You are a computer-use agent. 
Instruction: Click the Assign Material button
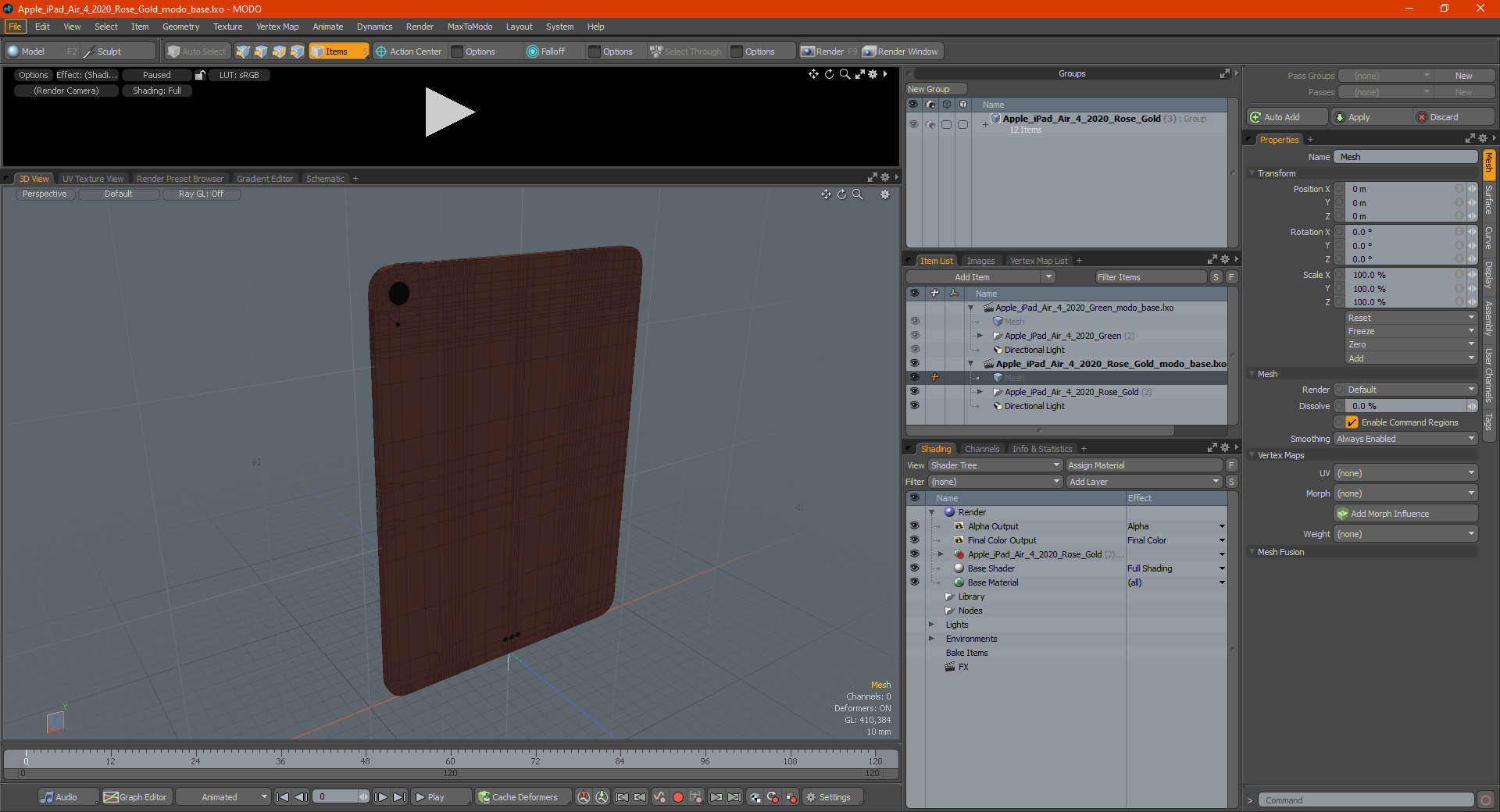(1144, 465)
